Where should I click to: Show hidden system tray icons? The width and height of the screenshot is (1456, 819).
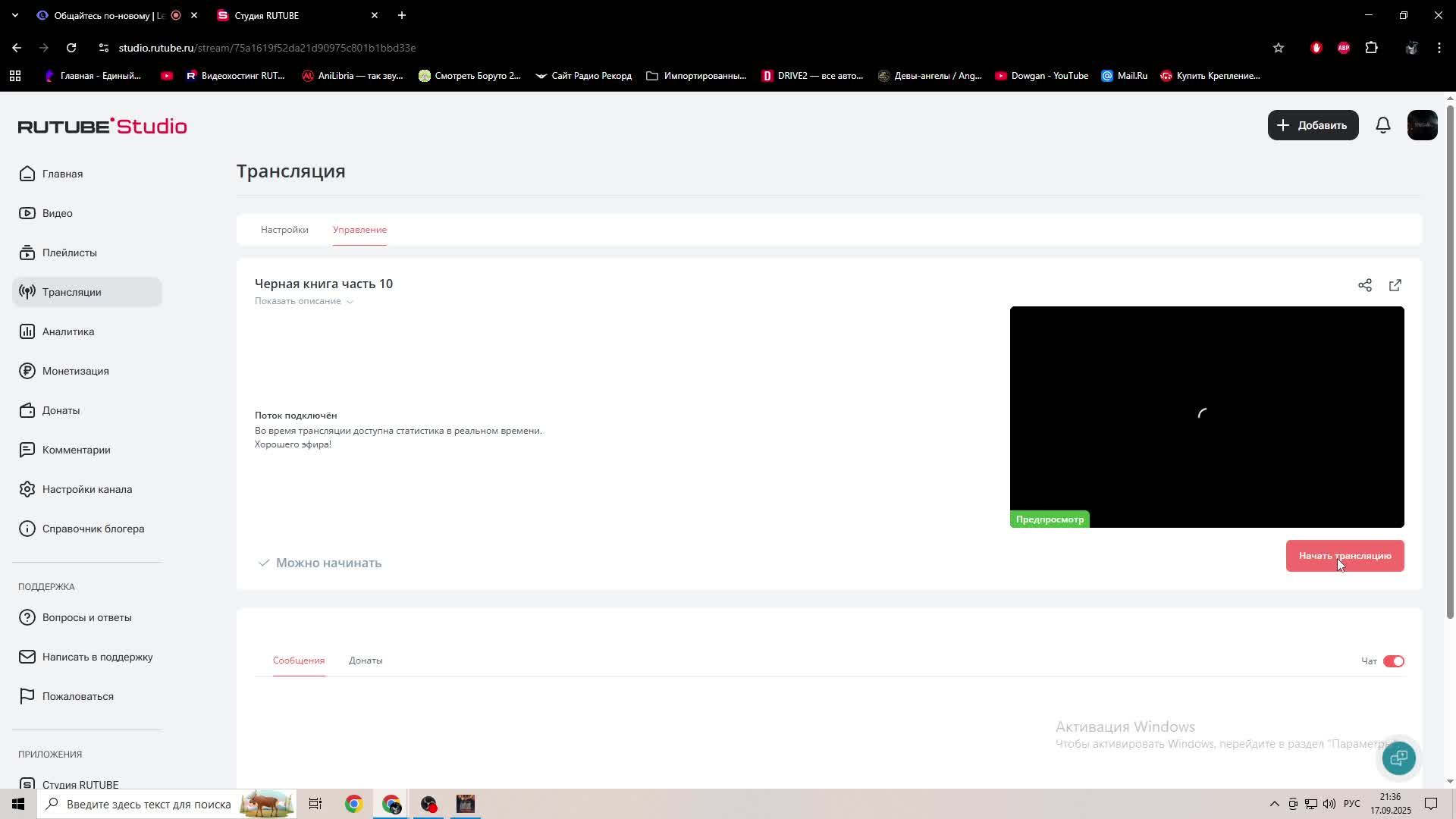1274,804
